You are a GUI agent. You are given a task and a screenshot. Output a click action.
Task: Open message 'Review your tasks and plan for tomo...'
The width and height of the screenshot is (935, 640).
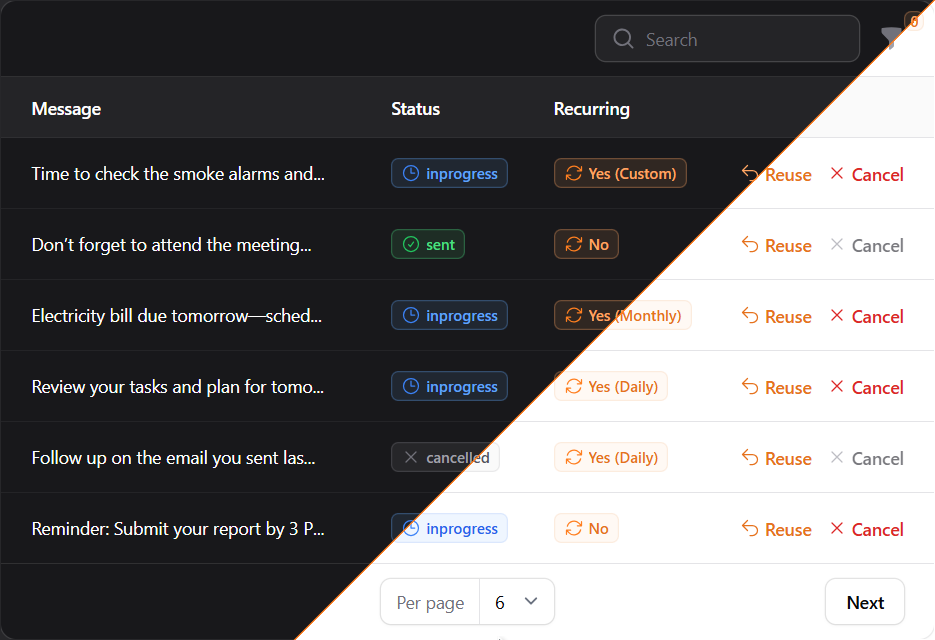(x=178, y=387)
